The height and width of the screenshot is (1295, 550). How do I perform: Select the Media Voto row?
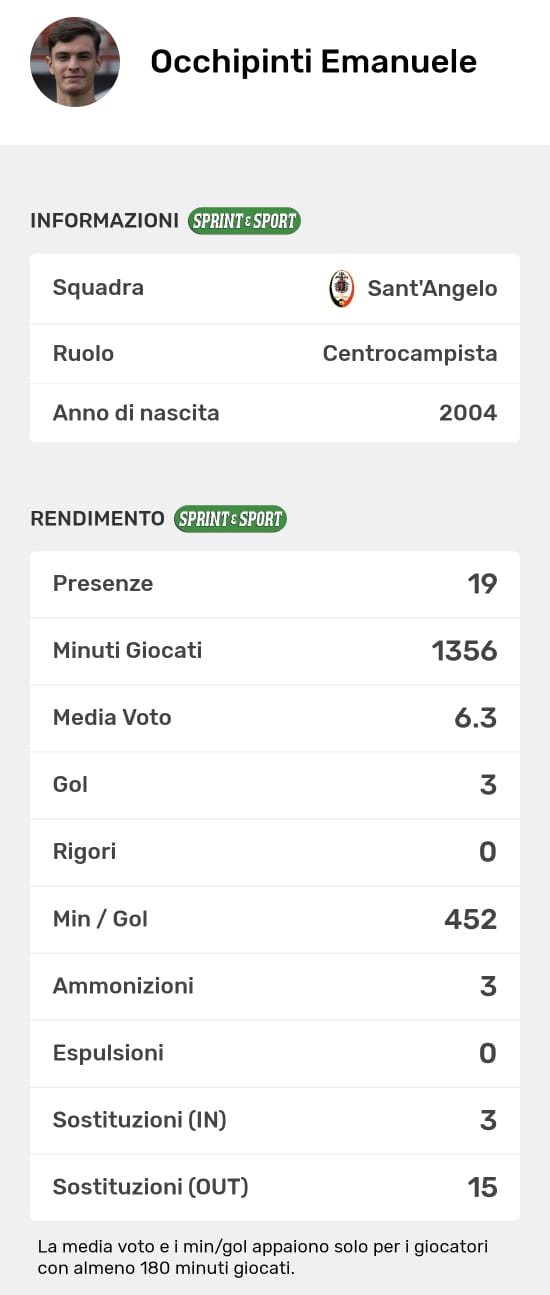(x=275, y=718)
